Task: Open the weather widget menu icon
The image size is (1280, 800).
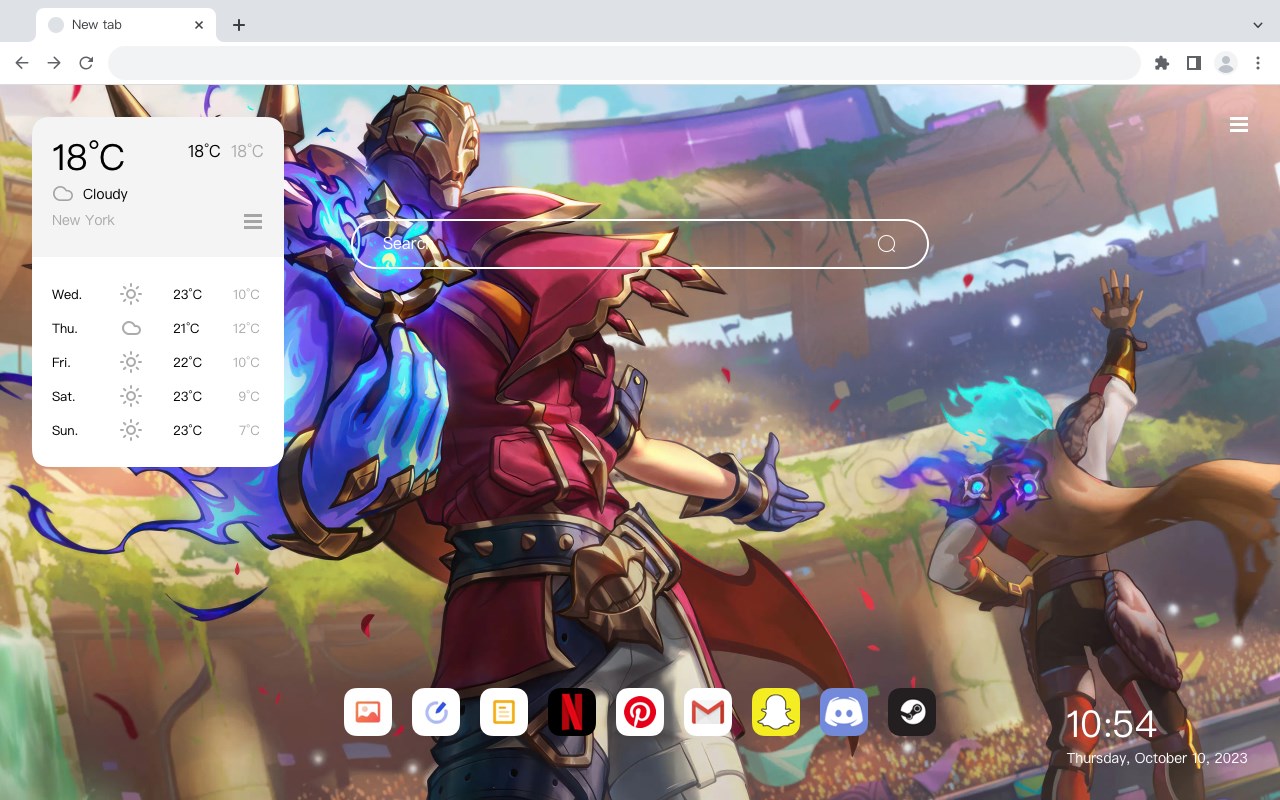Action: pyautogui.click(x=253, y=221)
